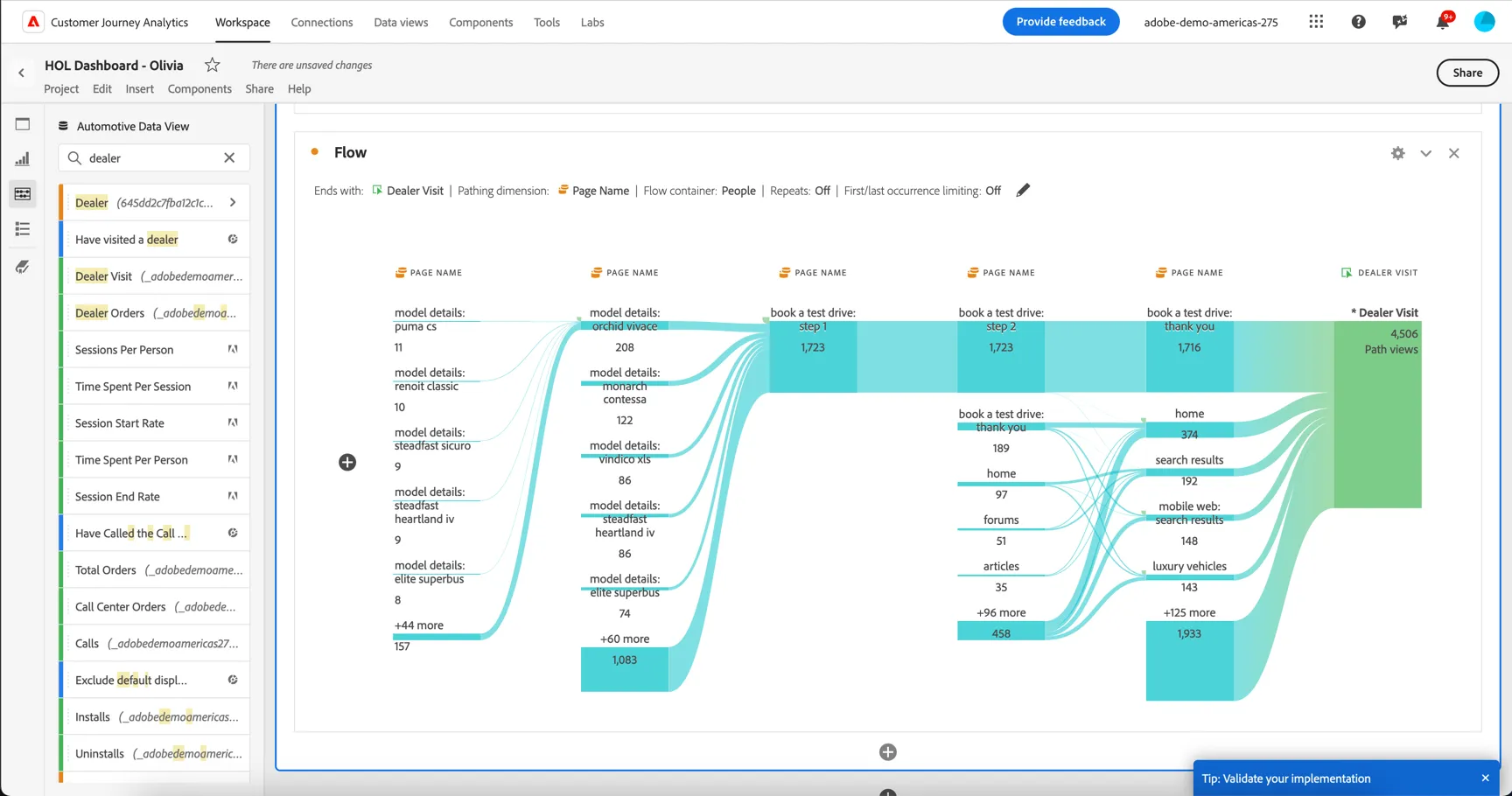Click the Provide feedback button
Viewport: 1512px width, 796px height.
pyautogui.click(x=1060, y=22)
